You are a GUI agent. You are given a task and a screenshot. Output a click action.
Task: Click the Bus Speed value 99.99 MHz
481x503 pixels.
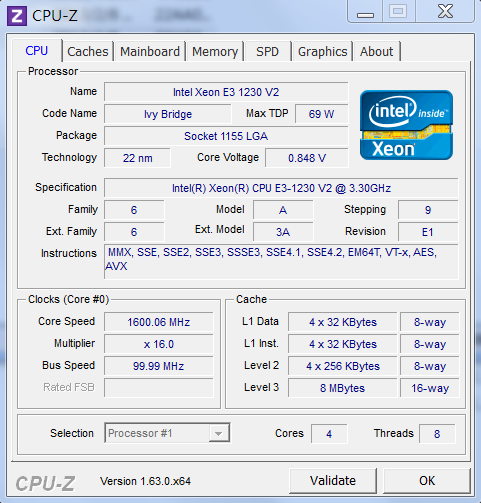coord(159,366)
